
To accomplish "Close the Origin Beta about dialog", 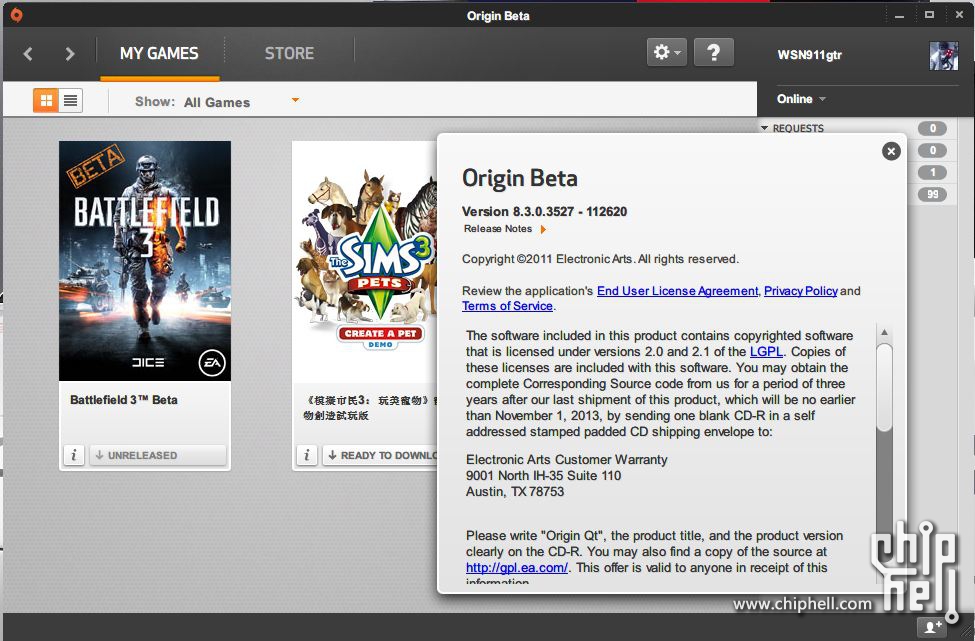I will pos(891,151).
